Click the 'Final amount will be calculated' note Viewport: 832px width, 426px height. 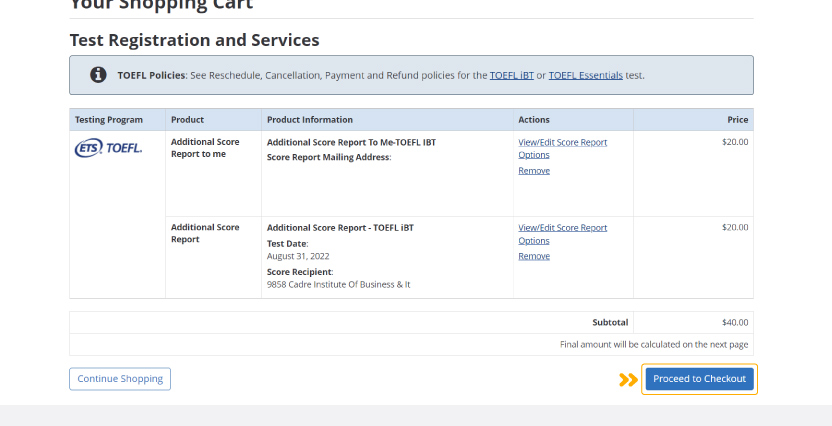[654, 344]
